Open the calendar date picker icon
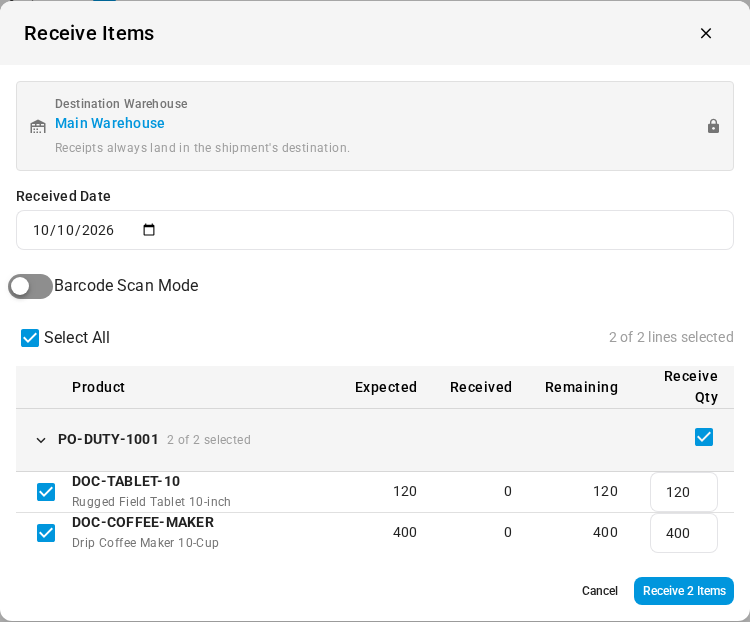The image size is (750, 622). 149,230
